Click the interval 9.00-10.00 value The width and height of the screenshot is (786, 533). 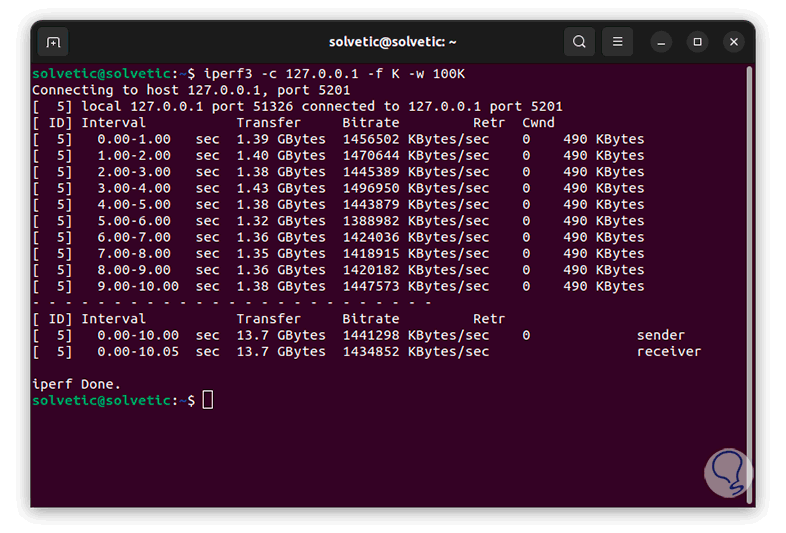click(x=138, y=286)
